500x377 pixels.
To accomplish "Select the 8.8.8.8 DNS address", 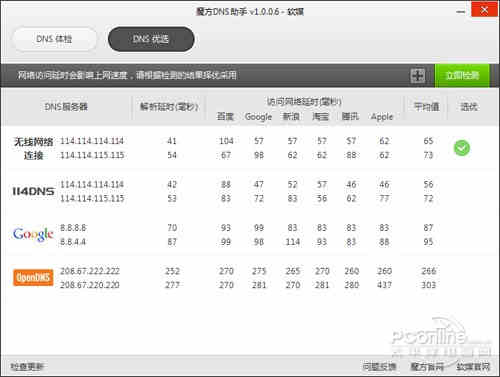I will coord(73,228).
